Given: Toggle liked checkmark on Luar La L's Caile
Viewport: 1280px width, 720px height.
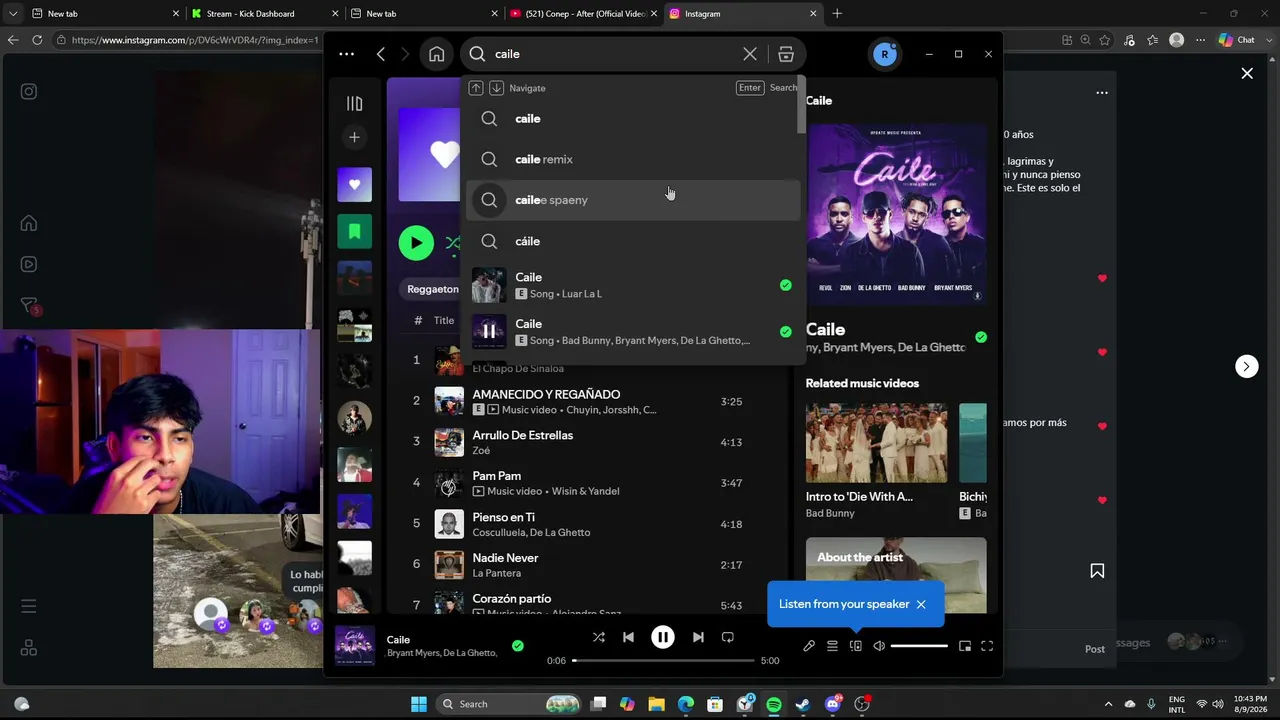Looking at the screenshot, I should click(785, 285).
